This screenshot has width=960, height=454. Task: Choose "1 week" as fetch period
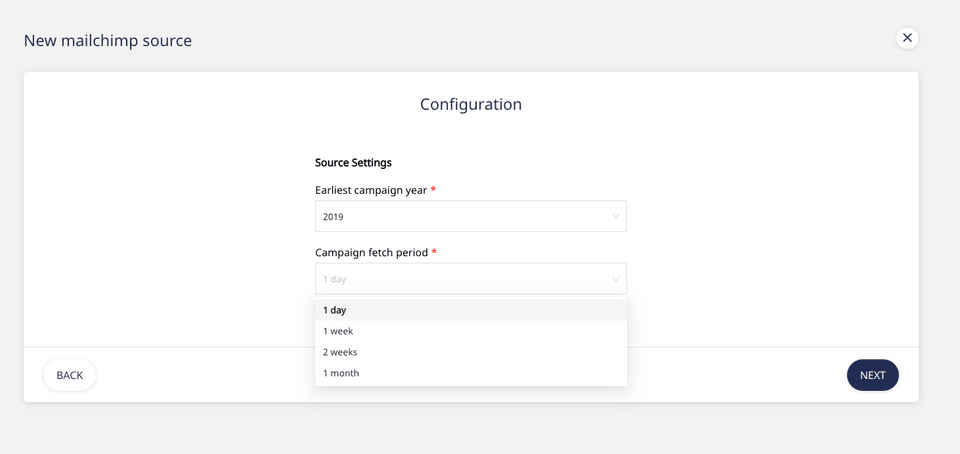point(338,331)
